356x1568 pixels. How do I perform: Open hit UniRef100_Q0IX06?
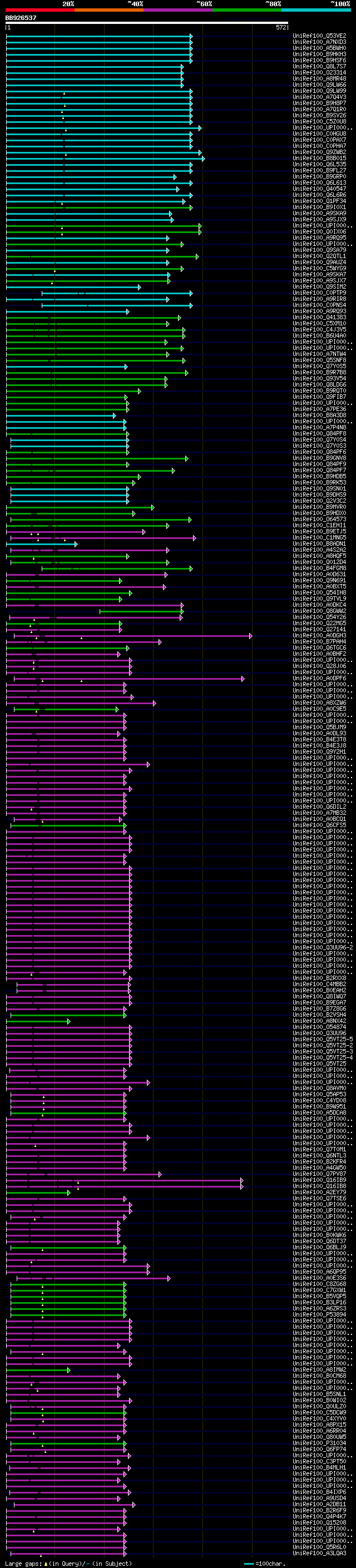click(319, 231)
